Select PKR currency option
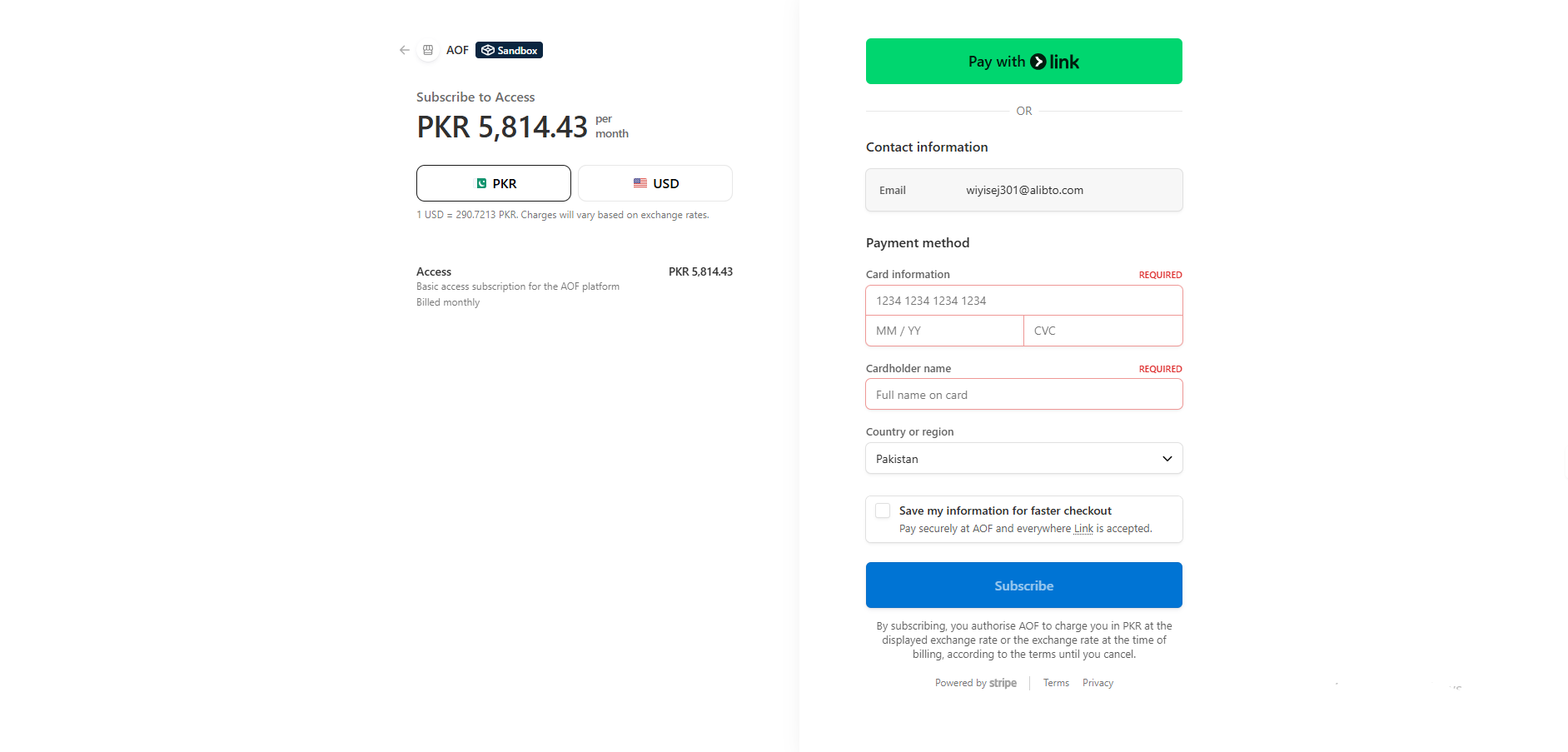The width and height of the screenshot is (1568, 752). pyautogui.click(x=493, y=183)
